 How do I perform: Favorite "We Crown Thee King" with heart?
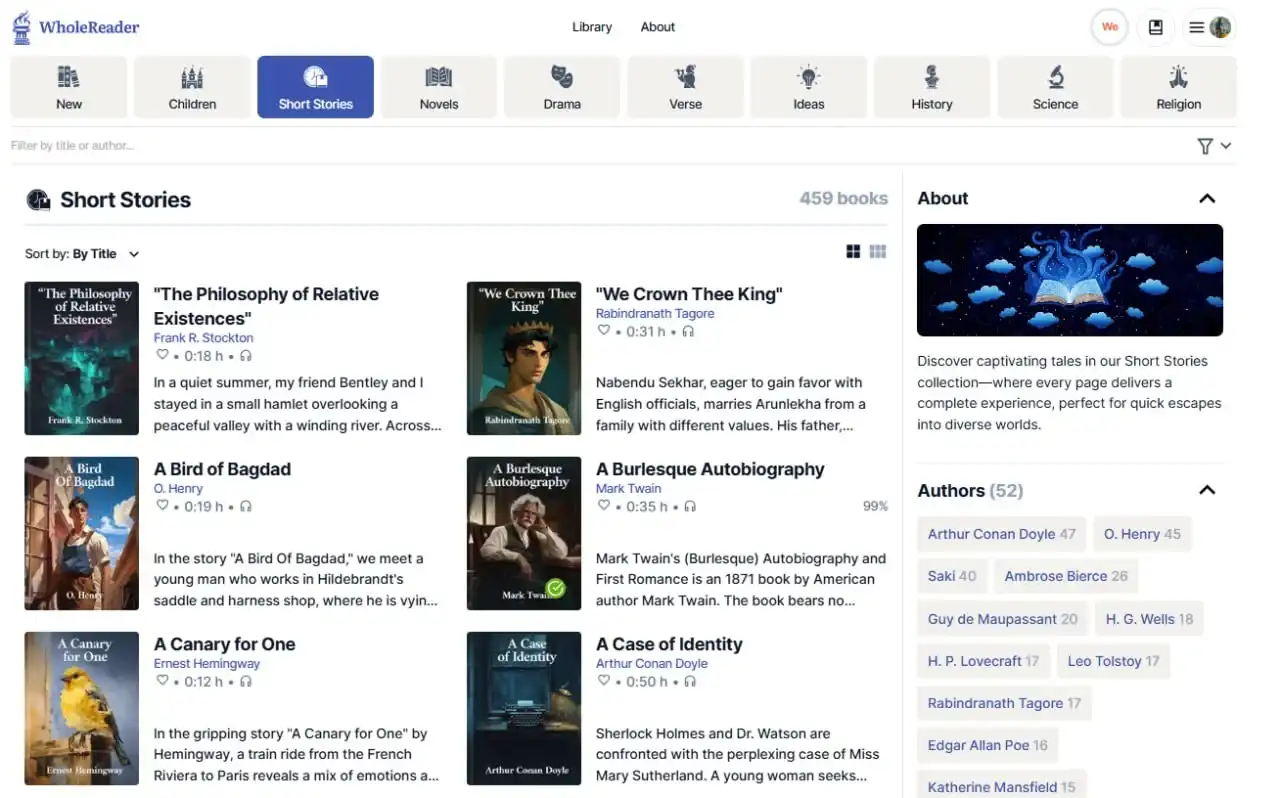pos(603,331)
